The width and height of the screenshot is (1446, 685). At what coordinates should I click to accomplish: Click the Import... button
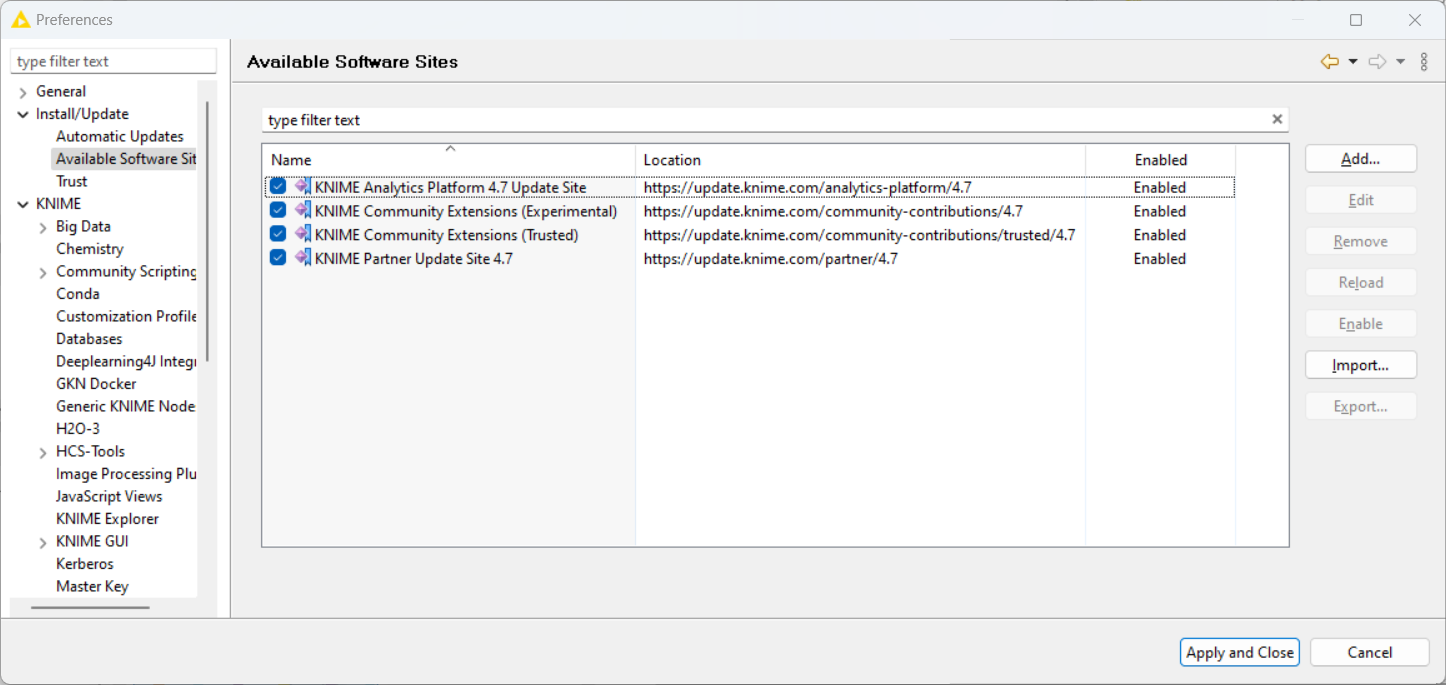coord(1361,365)
